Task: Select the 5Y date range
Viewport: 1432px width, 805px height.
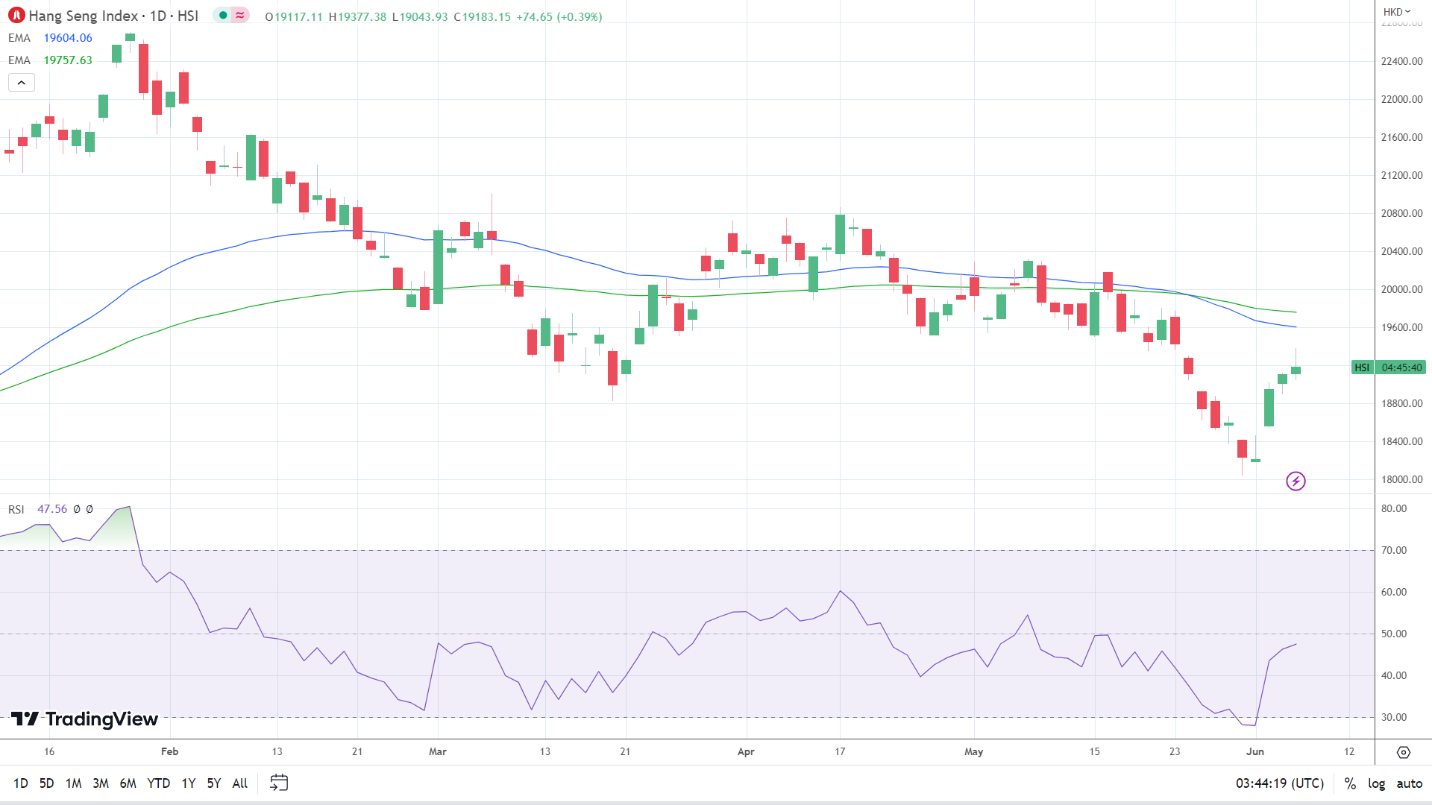Action: [x=214, y=783]
